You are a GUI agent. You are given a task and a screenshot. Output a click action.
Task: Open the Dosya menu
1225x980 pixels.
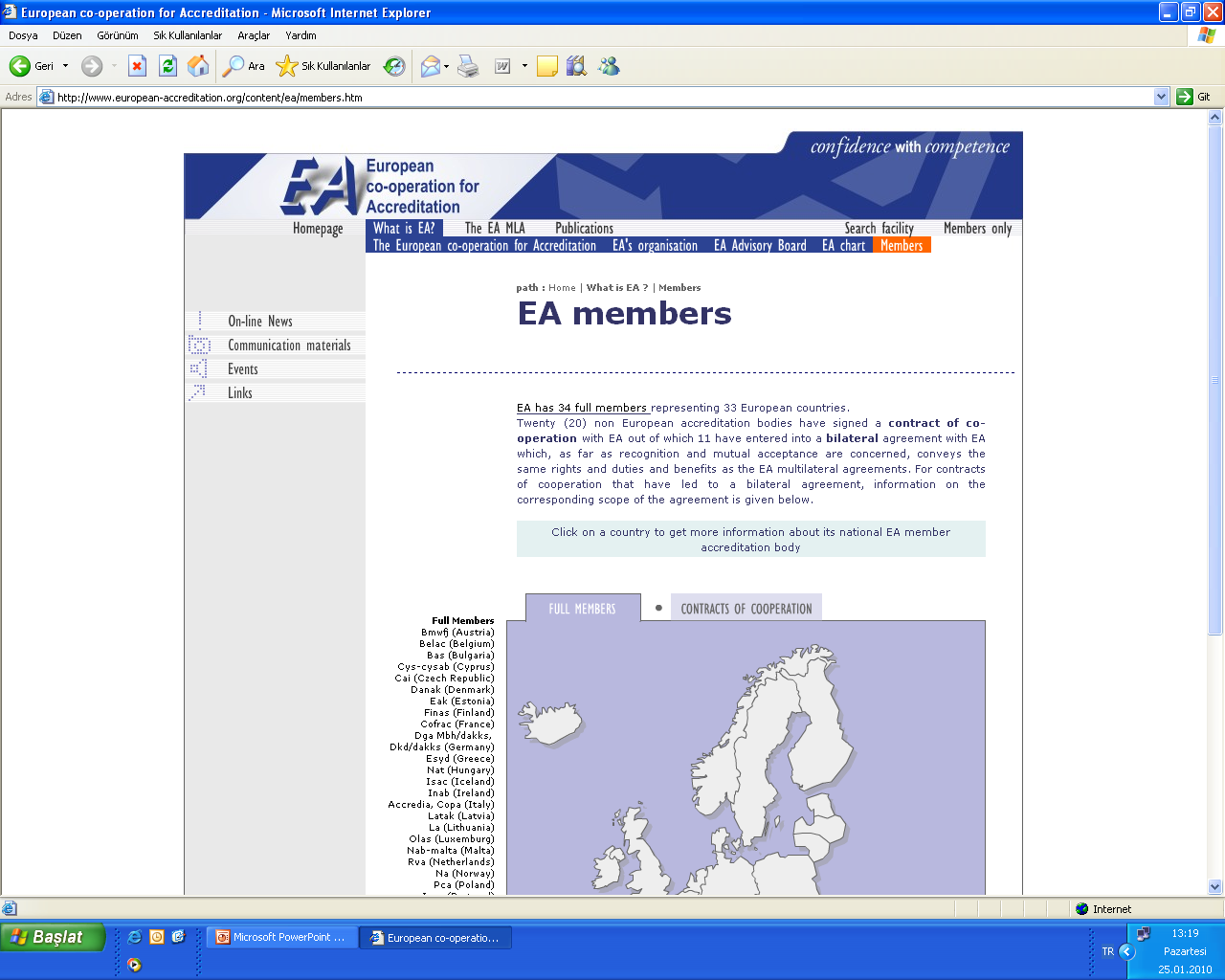coord(23,35)
